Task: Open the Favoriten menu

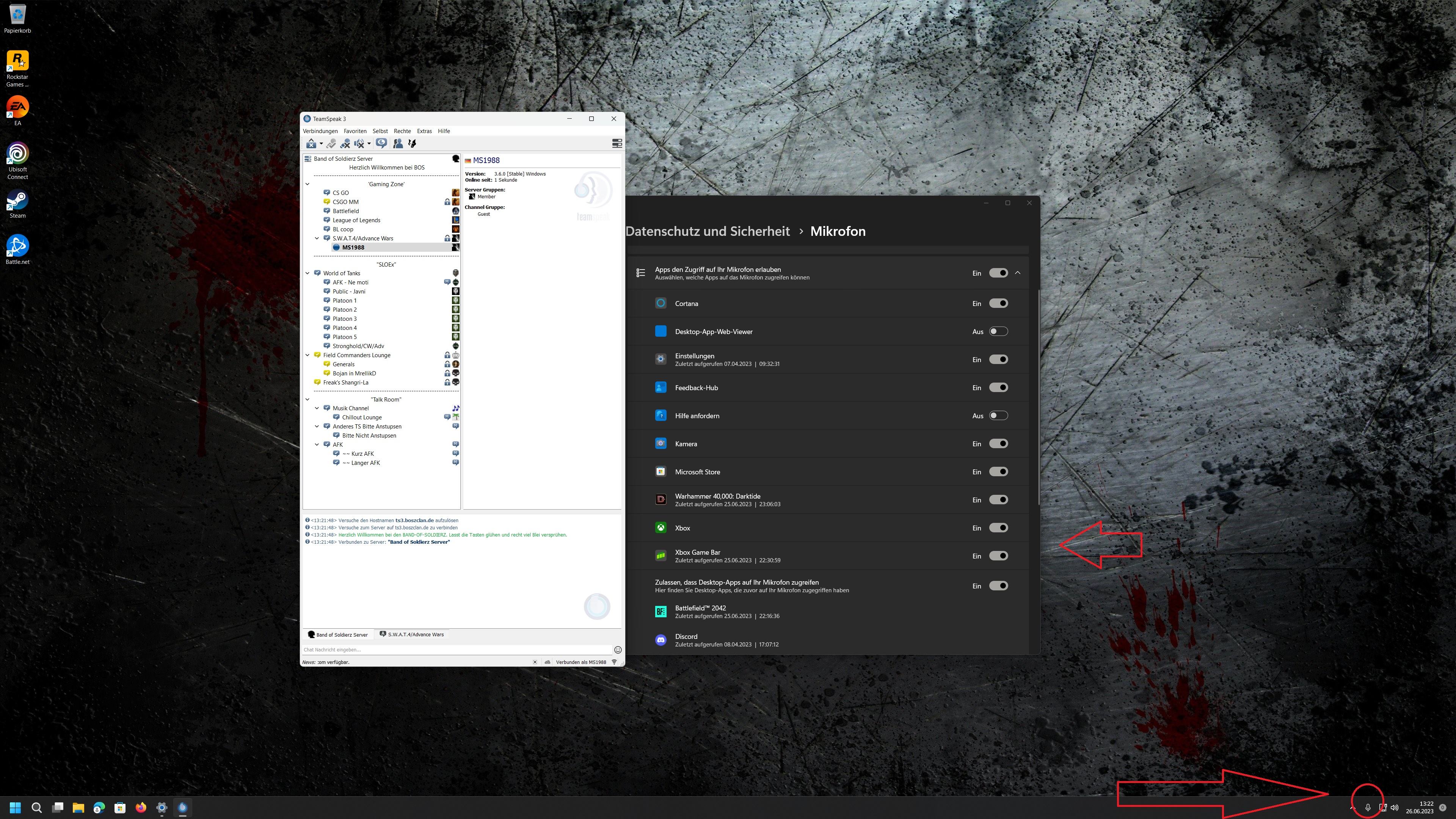Action: pyautogui.click(x=355, y=131)
